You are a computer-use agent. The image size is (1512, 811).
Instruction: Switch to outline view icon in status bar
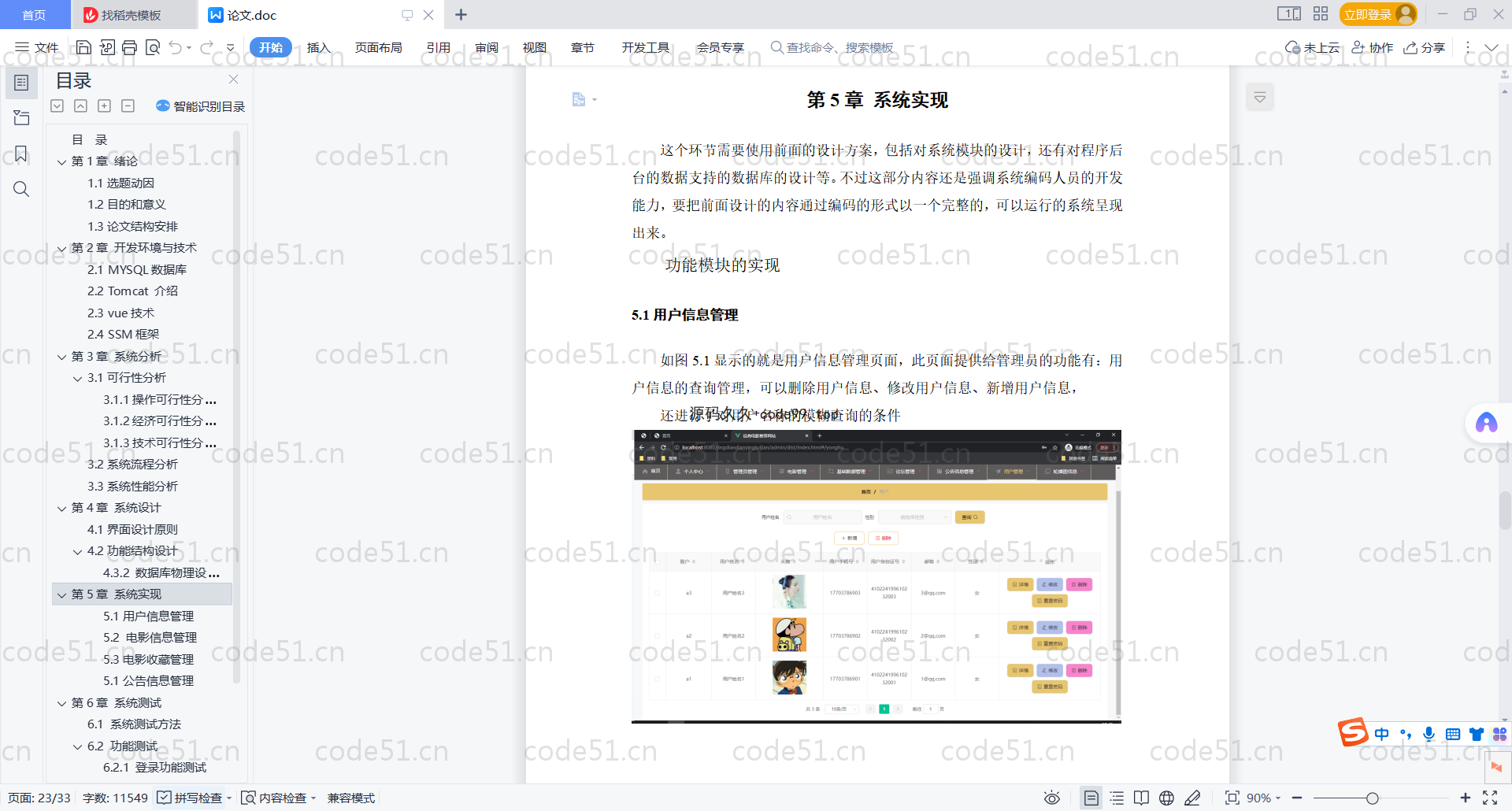point(1117,798)
